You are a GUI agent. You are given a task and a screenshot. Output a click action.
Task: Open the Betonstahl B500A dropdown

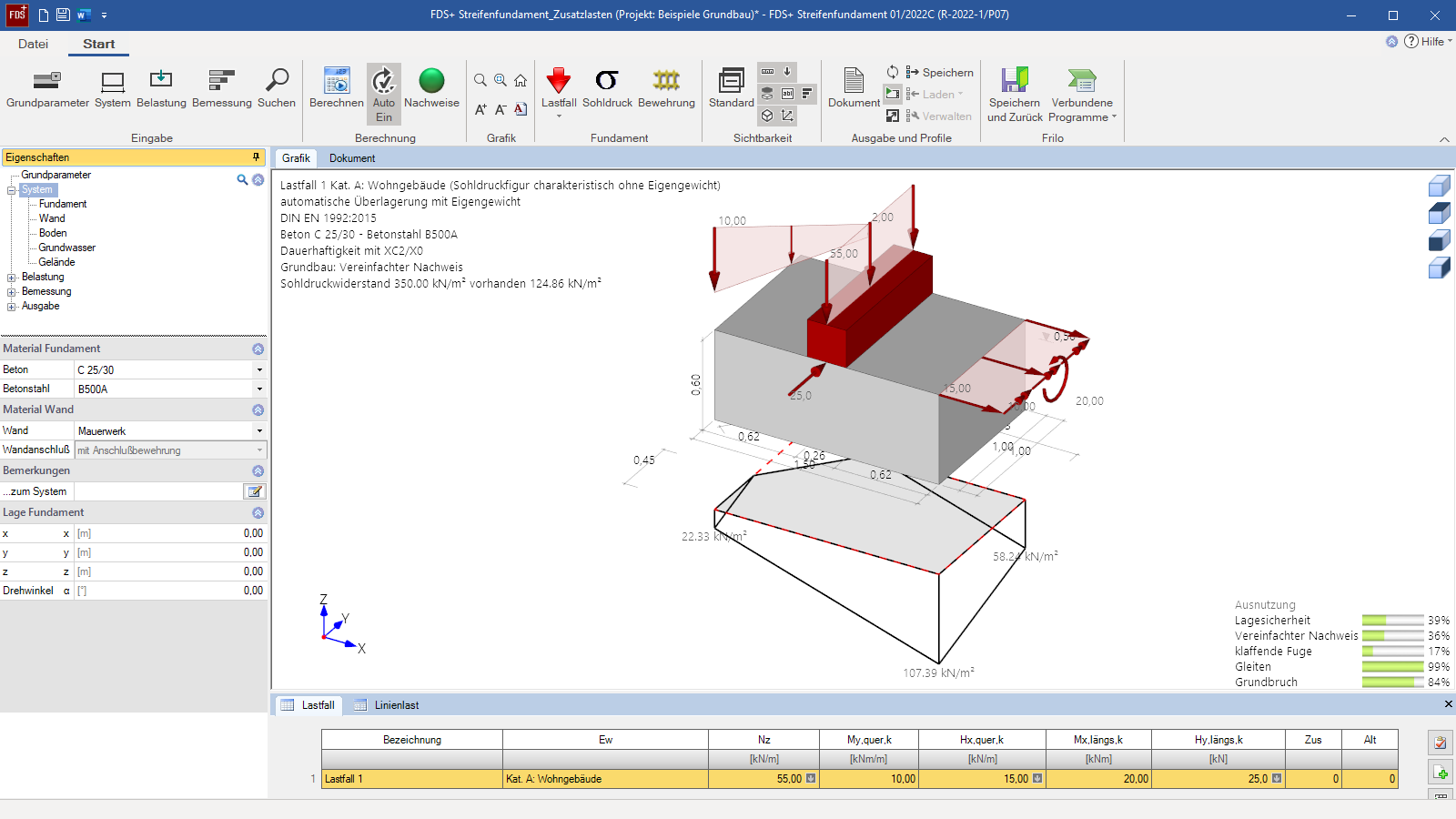tap(259, 389)
